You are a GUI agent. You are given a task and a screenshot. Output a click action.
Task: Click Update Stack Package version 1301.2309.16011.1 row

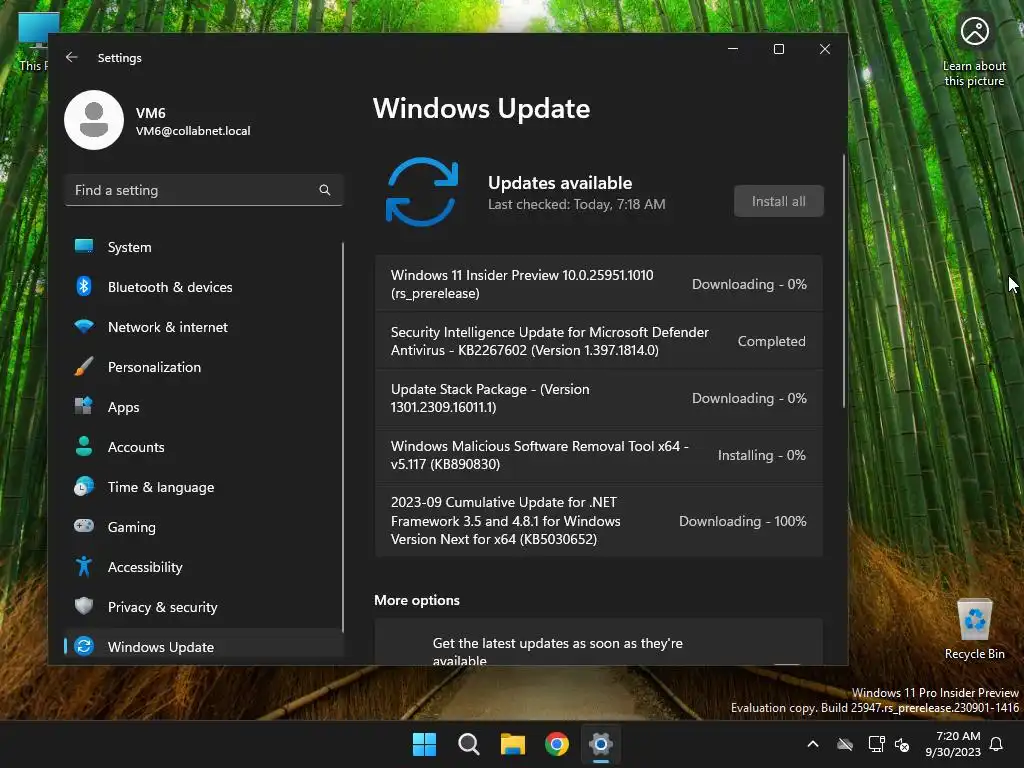[x=599, y=398]
